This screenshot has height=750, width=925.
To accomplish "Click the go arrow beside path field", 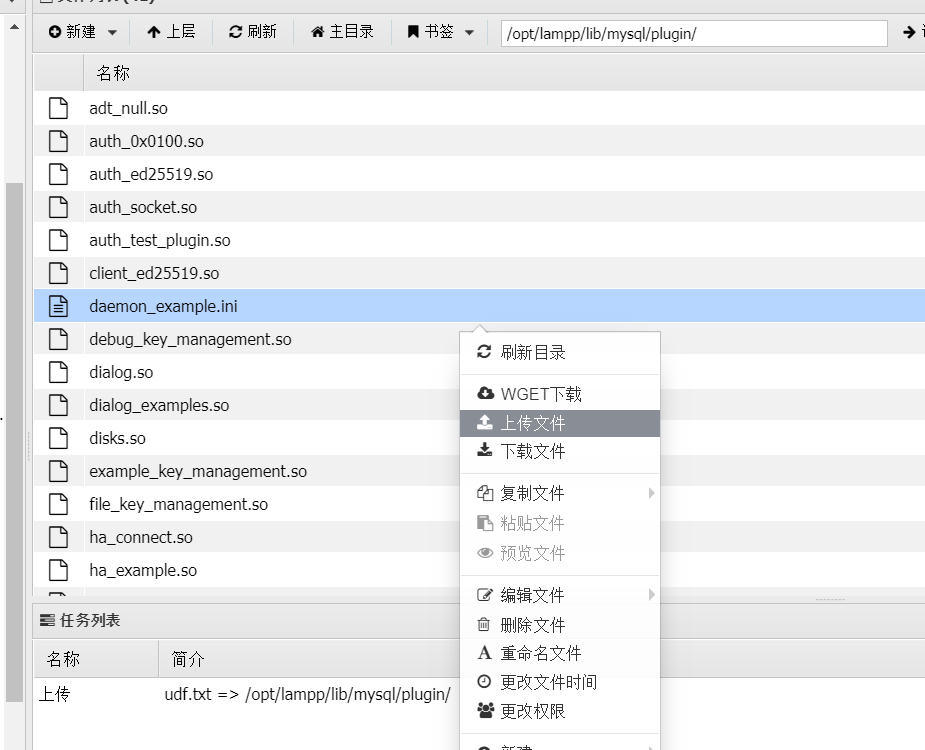I will click(x=909, y=32).
